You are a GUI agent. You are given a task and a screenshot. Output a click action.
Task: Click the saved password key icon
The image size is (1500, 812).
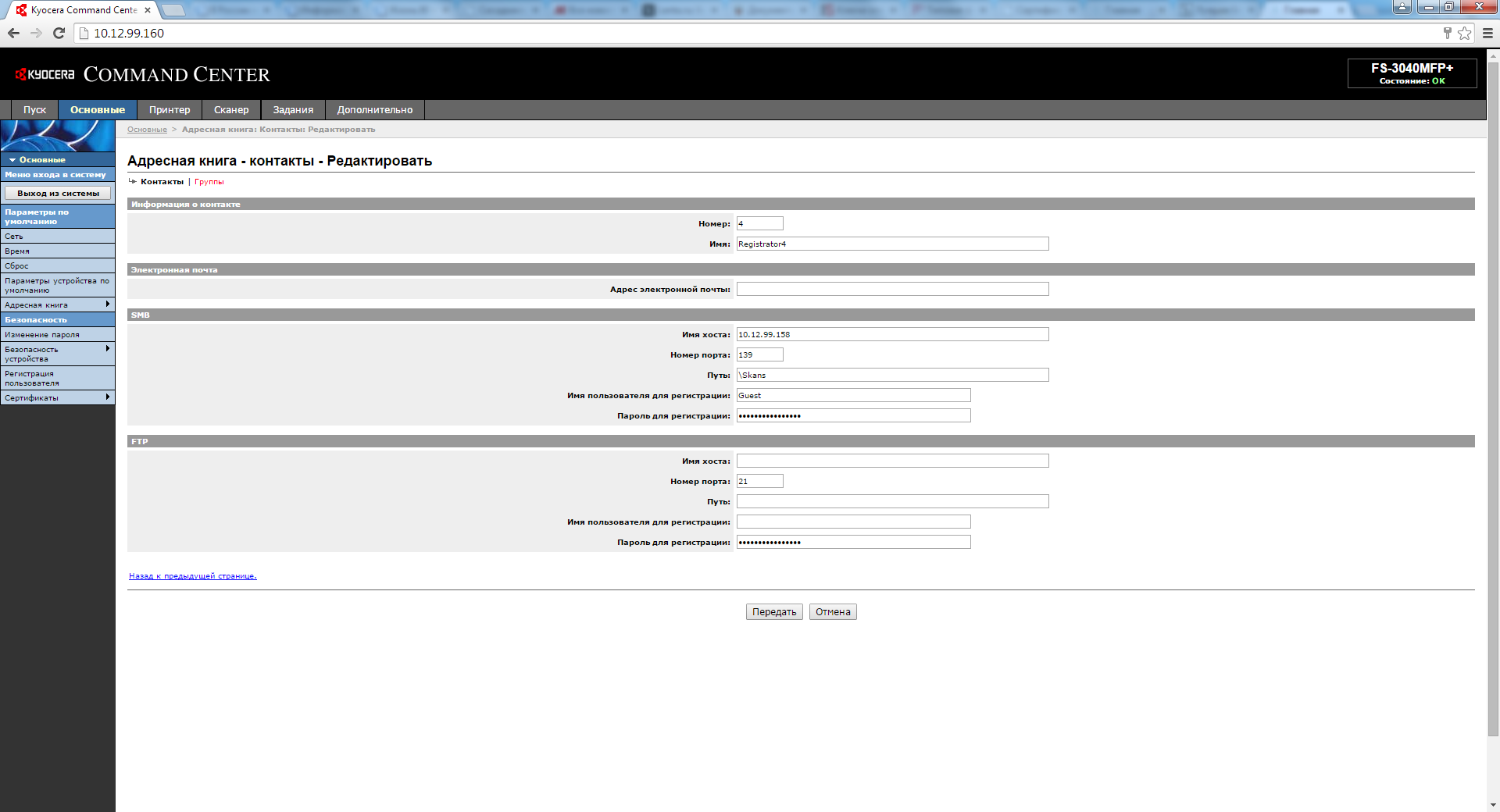1447,33
